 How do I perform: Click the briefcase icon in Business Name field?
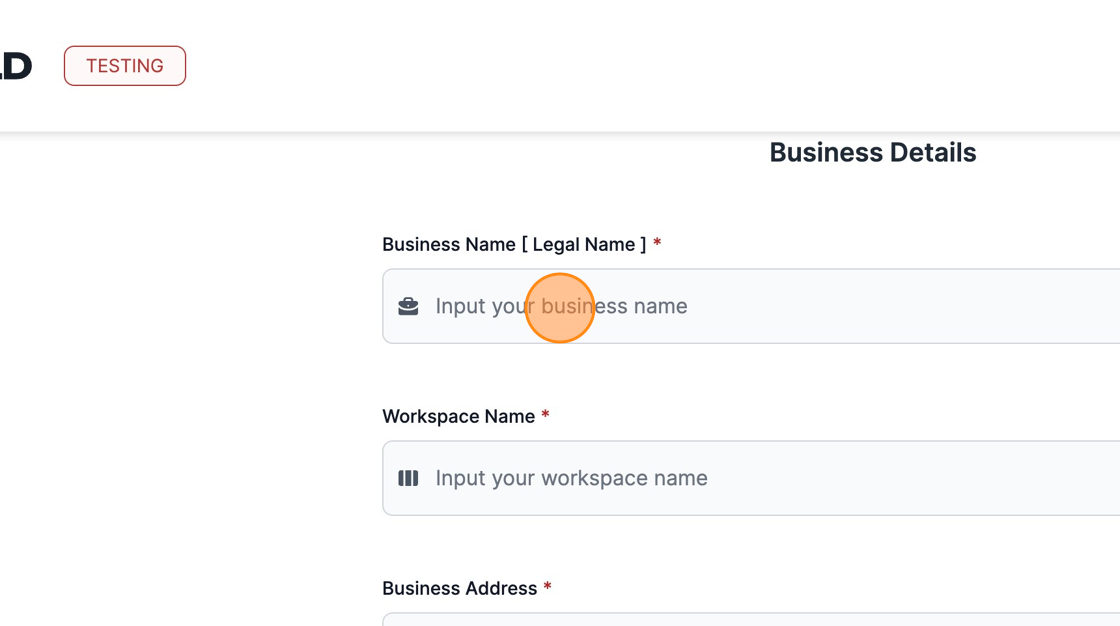tap(408, 306)
